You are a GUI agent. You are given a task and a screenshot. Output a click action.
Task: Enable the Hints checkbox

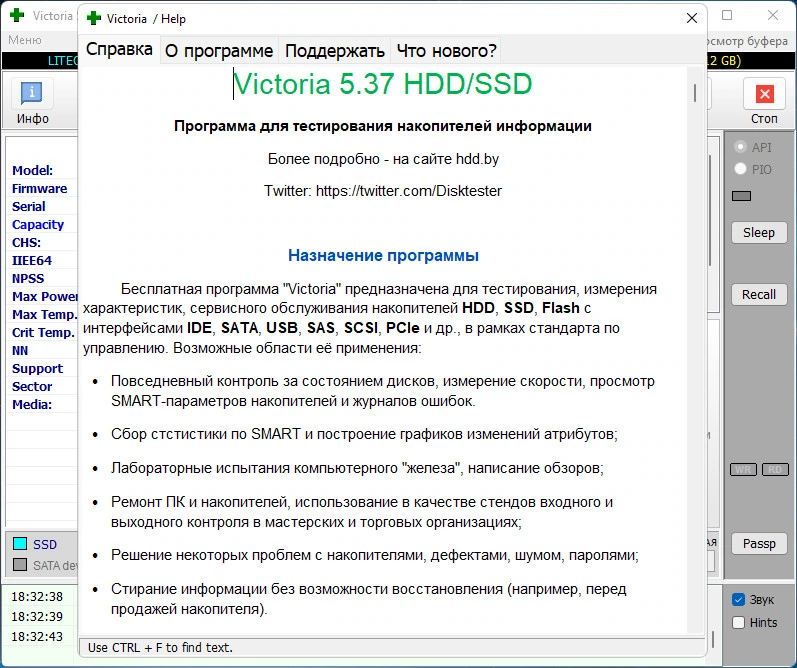(x=739, y=622)
